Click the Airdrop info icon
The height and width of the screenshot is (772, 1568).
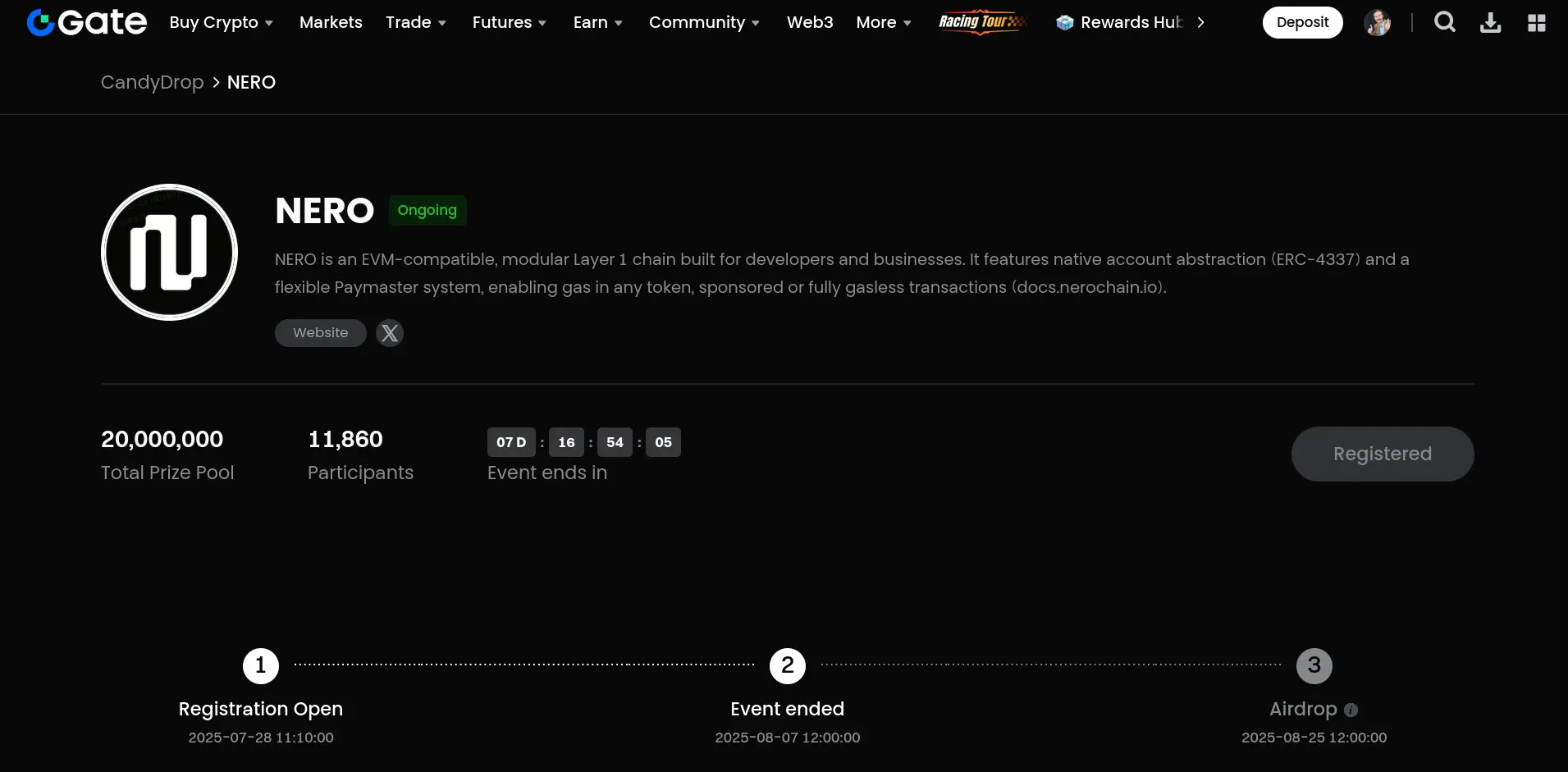(x=1351, y=710)
